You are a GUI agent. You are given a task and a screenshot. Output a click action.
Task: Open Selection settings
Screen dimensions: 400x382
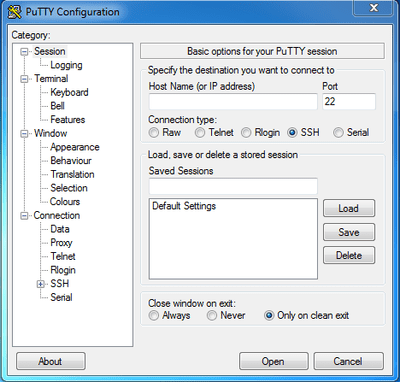coord(69,188)
